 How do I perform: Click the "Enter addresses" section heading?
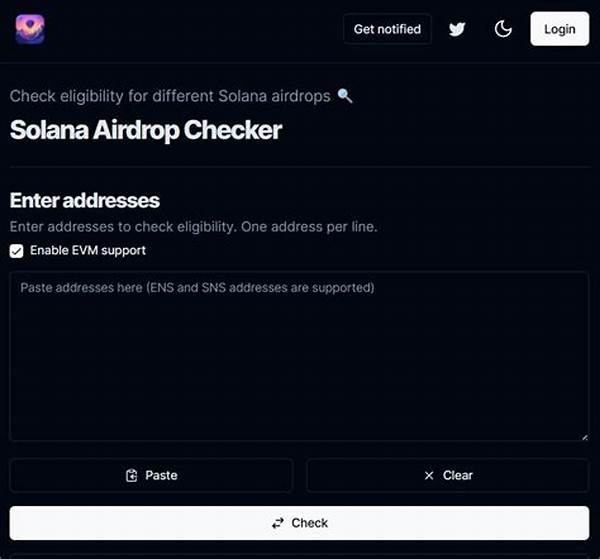click(85, 201)
